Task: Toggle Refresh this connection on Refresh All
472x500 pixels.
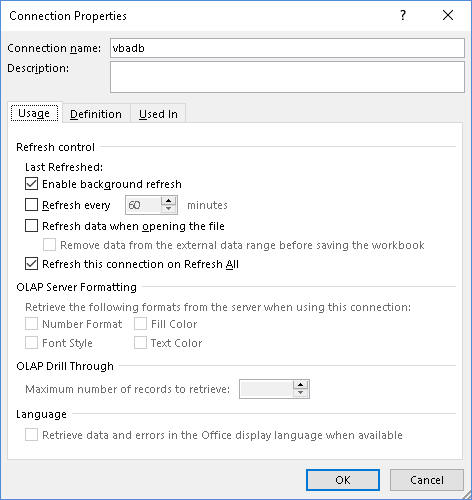Action: tap(31, 264)
